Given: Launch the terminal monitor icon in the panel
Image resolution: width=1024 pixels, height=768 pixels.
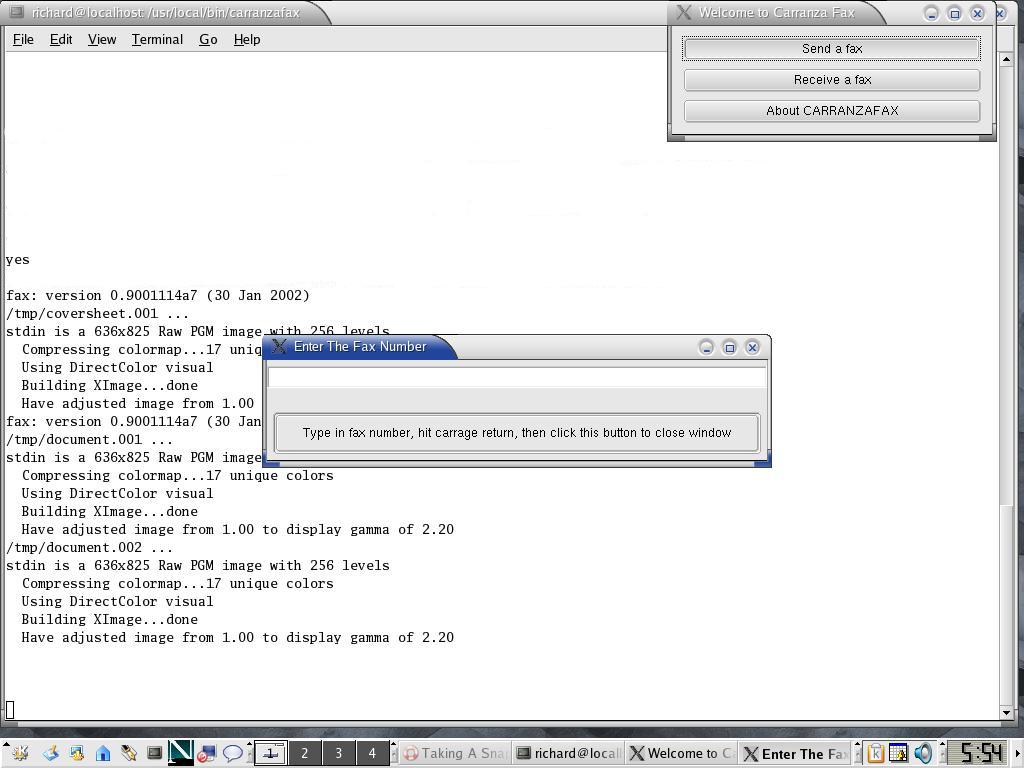Looking at the screenshot, I should pos(154,753).
